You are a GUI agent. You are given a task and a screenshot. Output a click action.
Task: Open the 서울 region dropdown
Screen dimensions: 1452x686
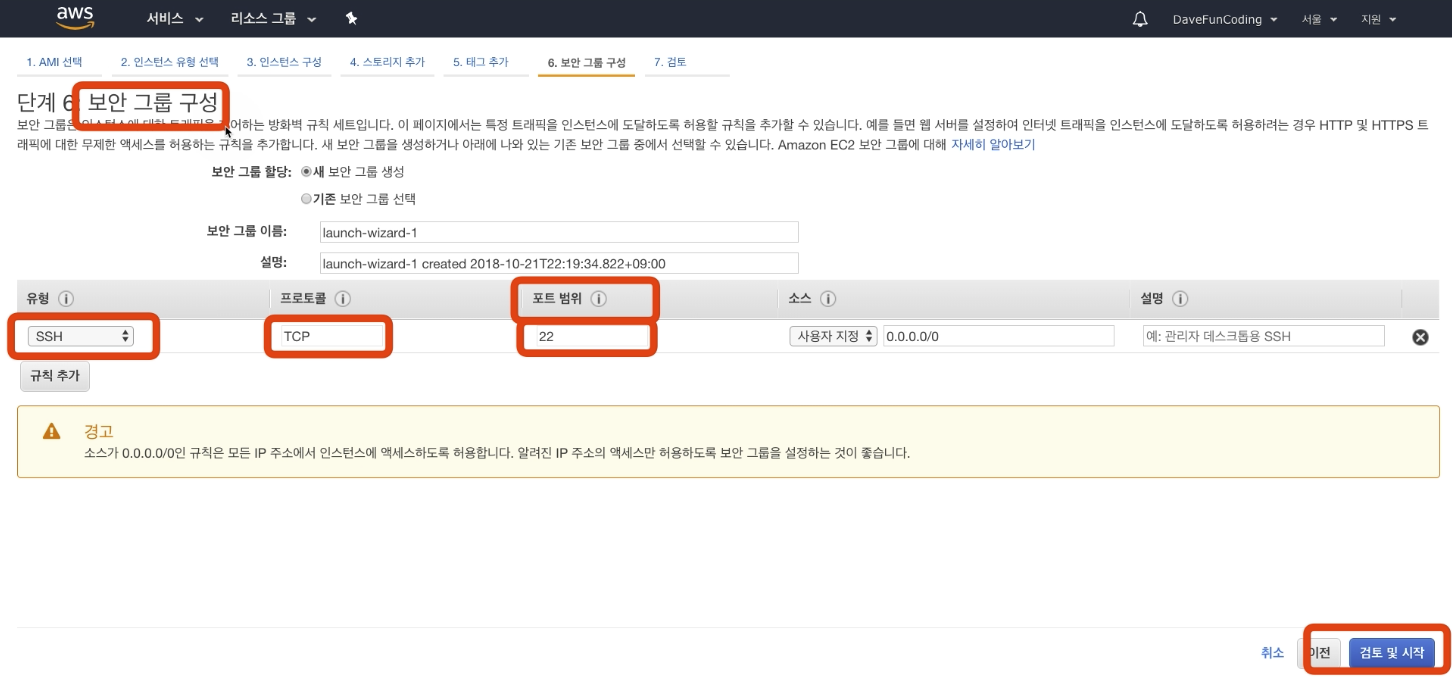coord(1320,19)
